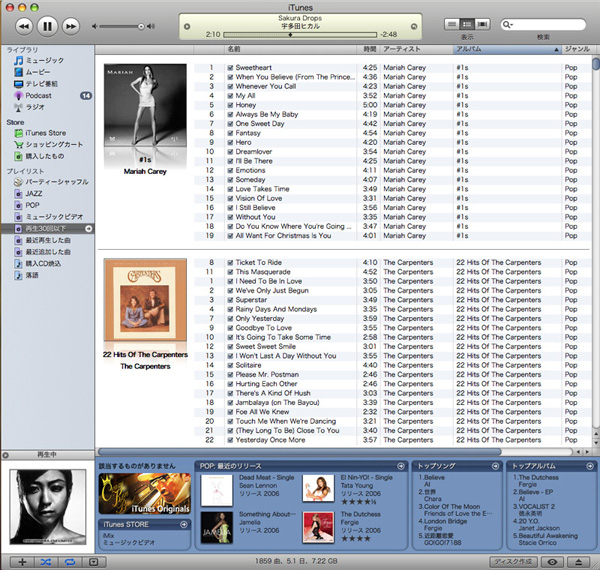Click the ディスク作成 button

click(514, 562)
